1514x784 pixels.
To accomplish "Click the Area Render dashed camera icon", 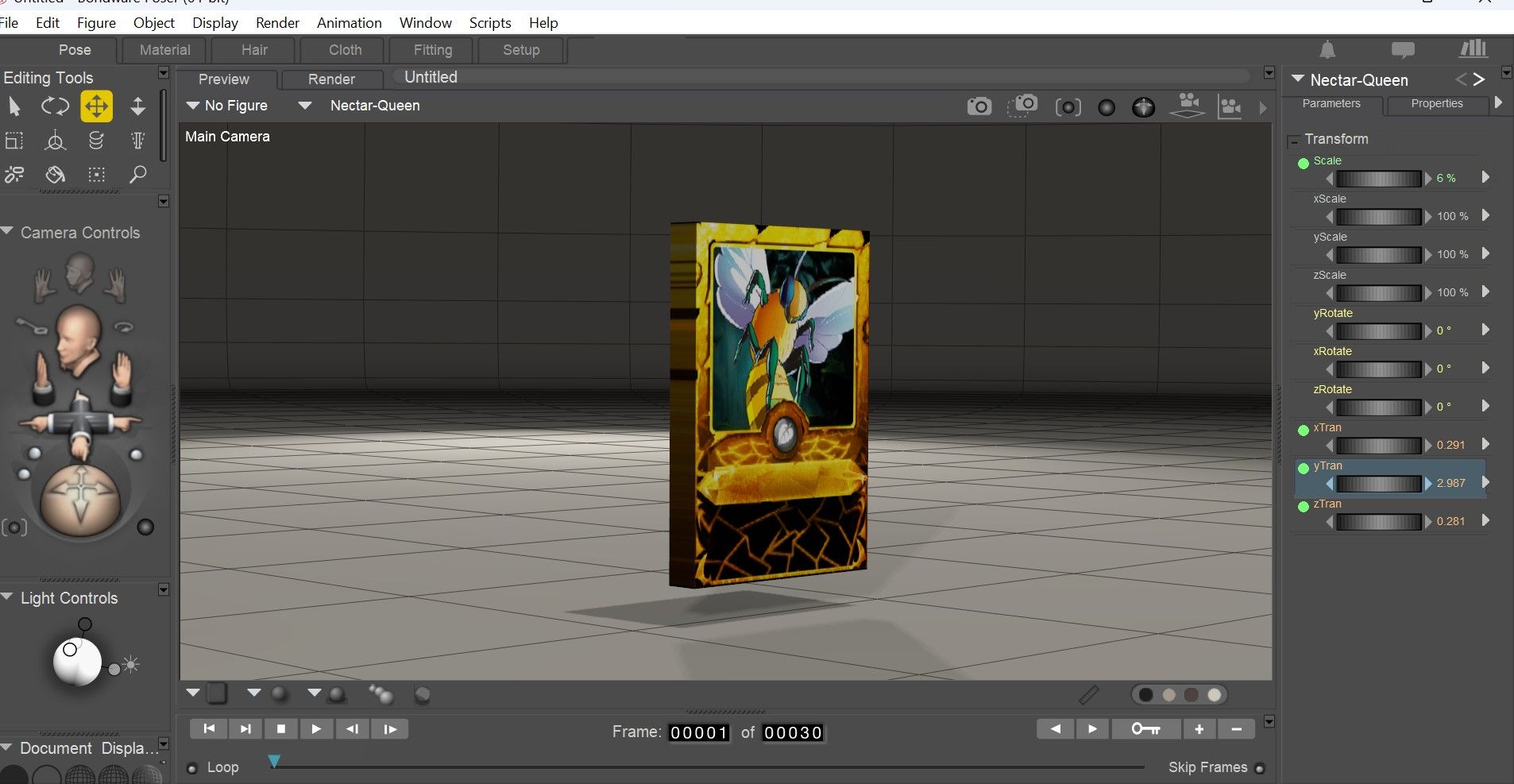I will click(x=1022, y=106).
